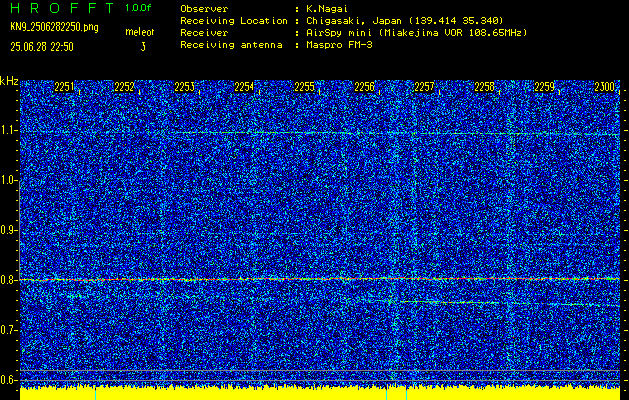The width and height of the screenshot is (629, 400).
Task: Jump to the 2252 time marker
Action: click(124, 87)
